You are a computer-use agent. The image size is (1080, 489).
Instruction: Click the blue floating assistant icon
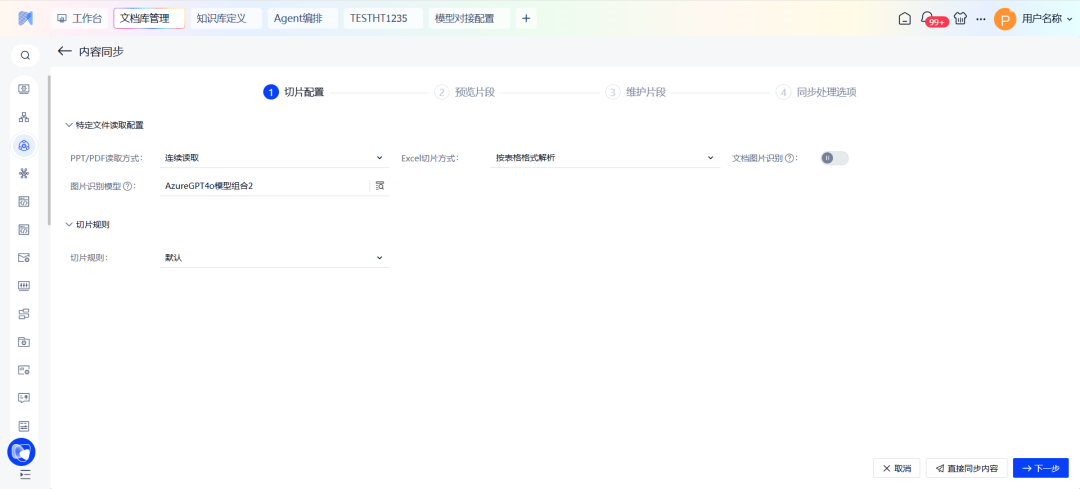point(21,452)
